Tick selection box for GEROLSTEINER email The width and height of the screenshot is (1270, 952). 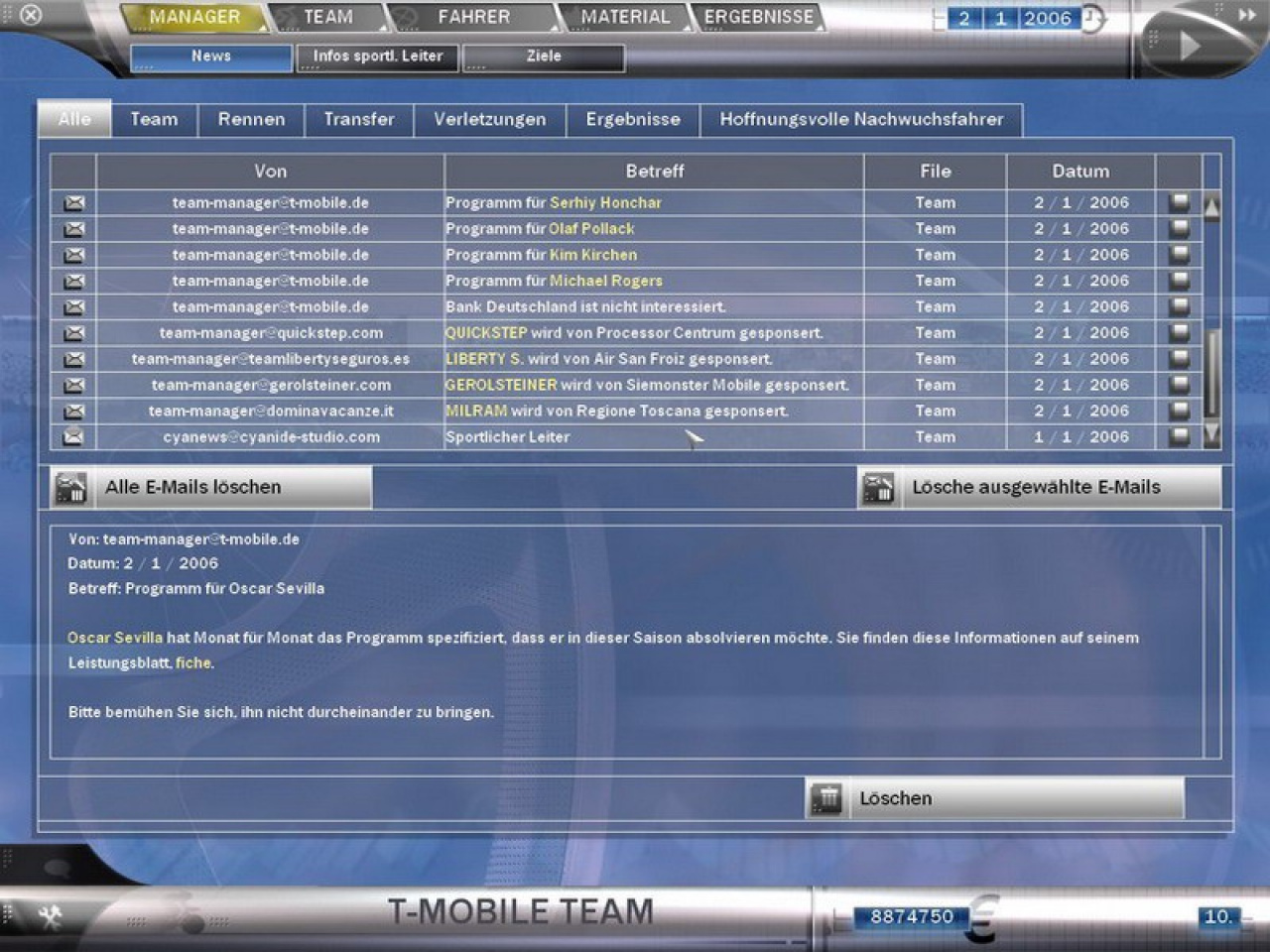tap(1179, 385)
